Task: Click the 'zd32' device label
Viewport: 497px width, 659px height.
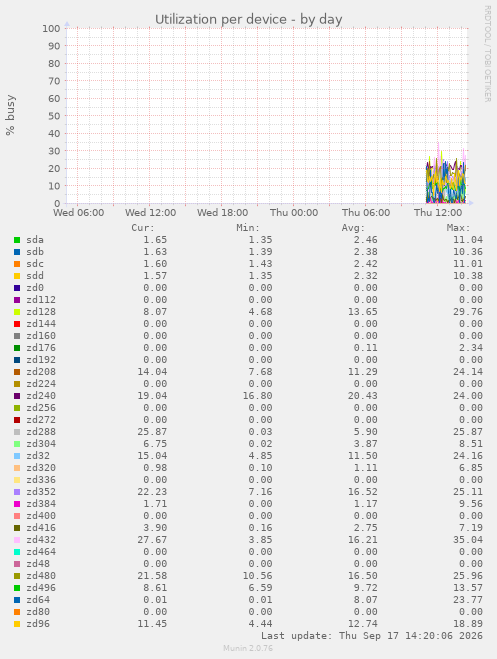Action: pos(38,456)
